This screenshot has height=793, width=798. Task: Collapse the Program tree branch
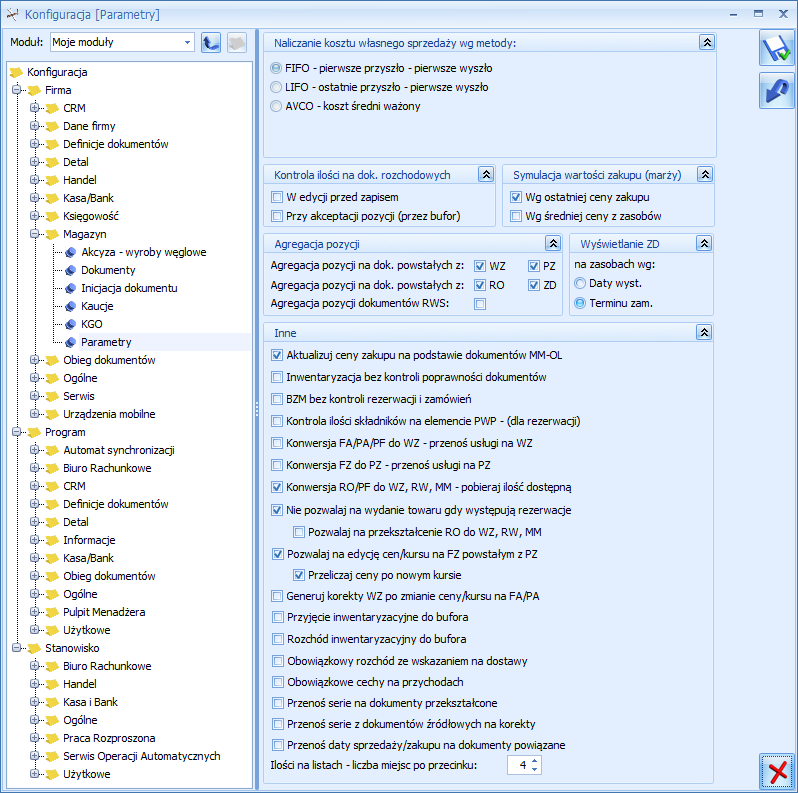coord(16,432)
